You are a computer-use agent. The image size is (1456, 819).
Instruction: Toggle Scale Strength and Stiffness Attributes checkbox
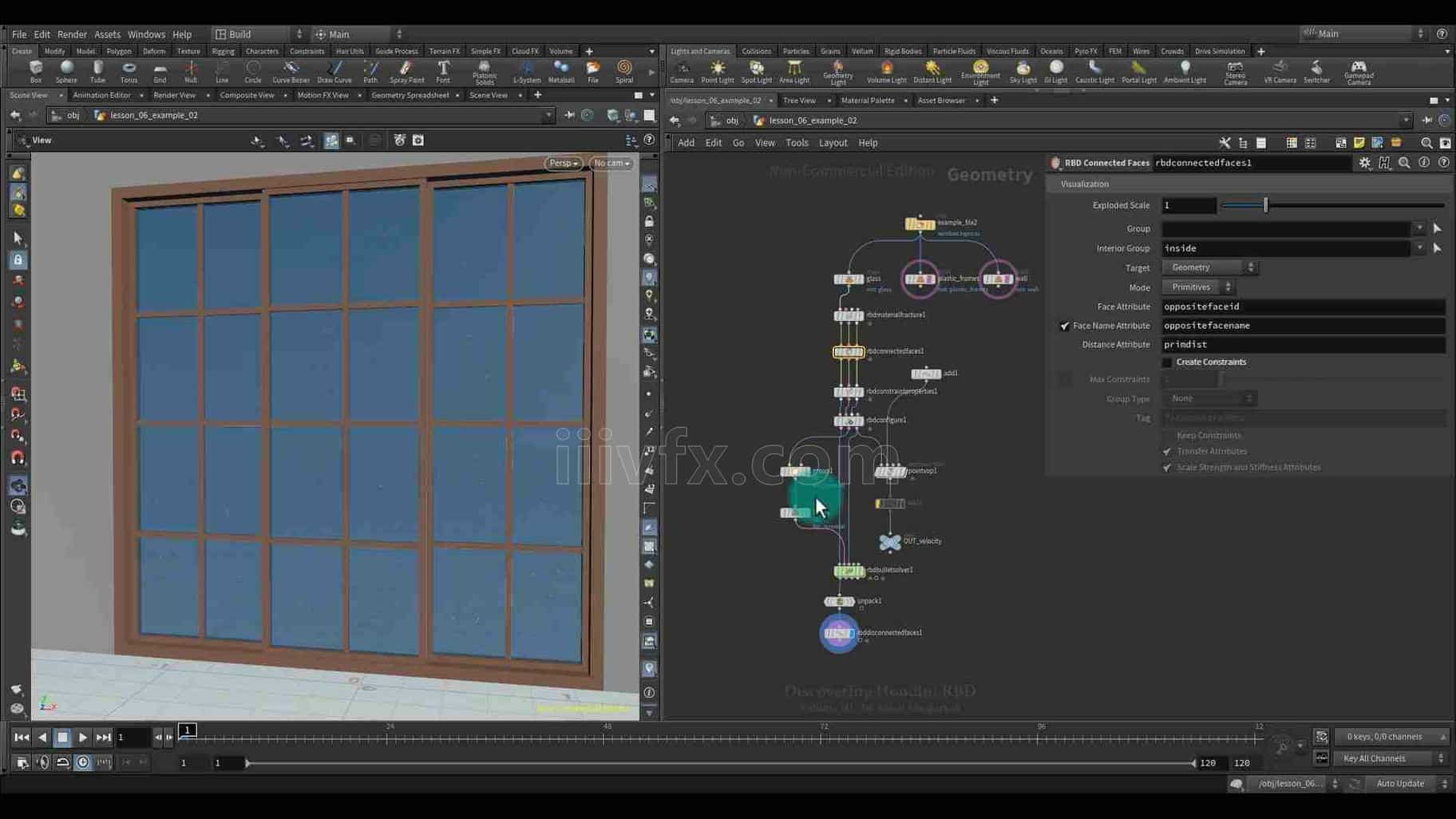[x=1166, y=468]
